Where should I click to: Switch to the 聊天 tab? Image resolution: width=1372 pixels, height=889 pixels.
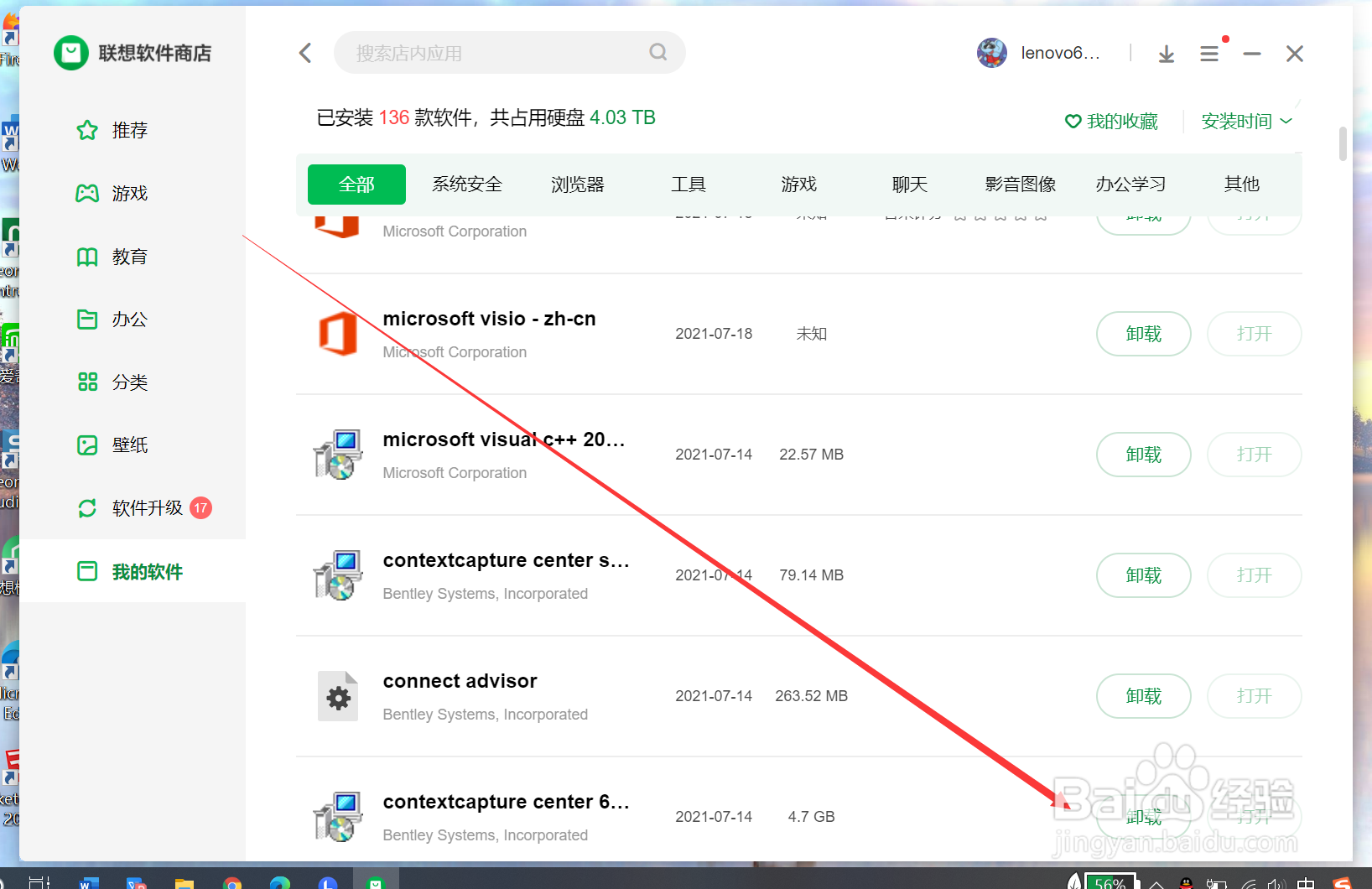point(910,185)
